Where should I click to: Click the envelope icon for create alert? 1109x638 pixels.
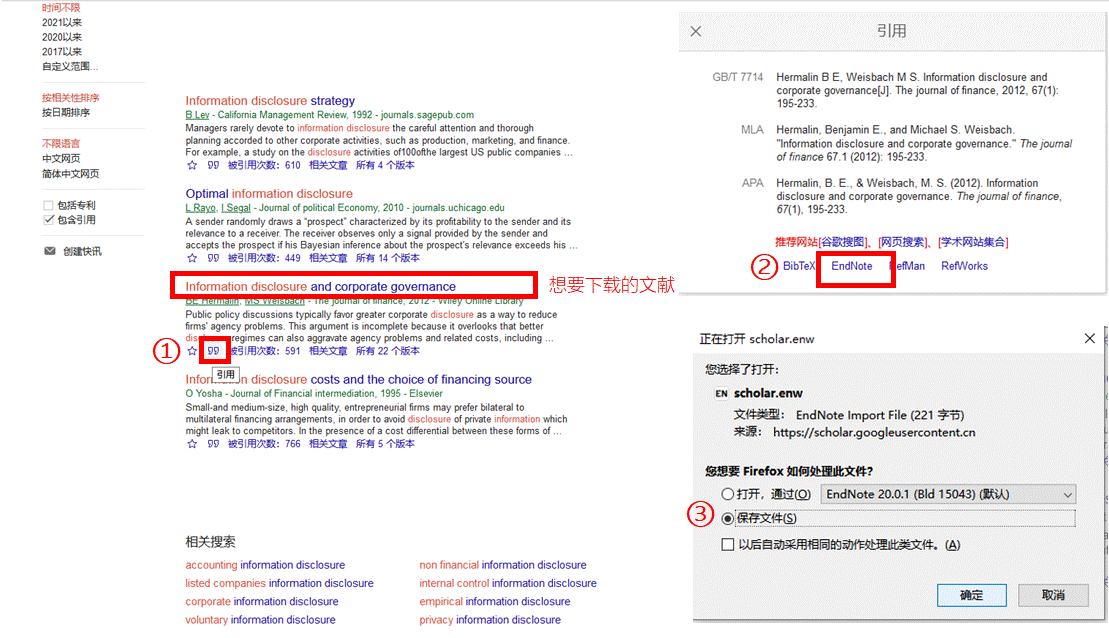(49, 251)
